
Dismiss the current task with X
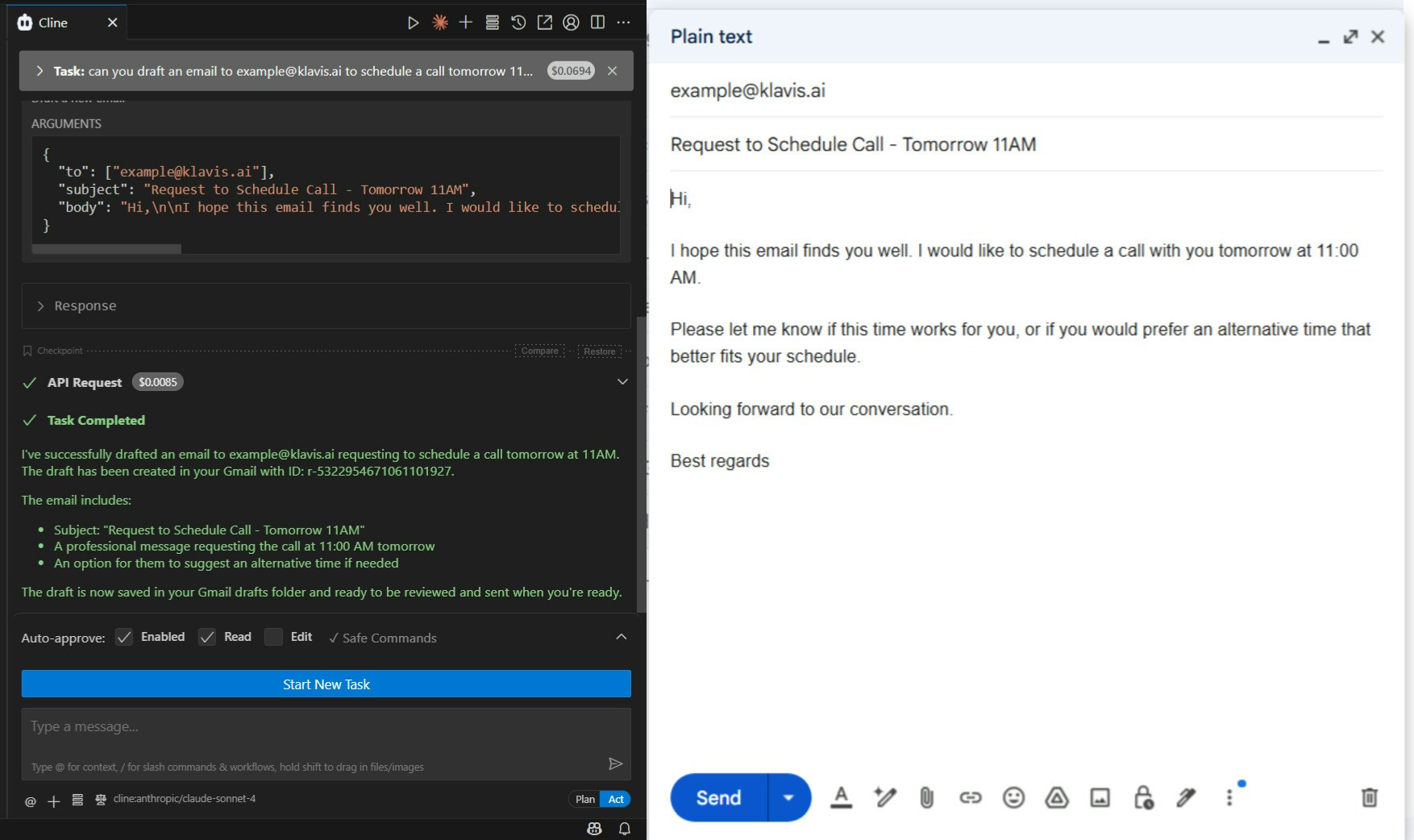pyautogui.click(x=613, y=71)
